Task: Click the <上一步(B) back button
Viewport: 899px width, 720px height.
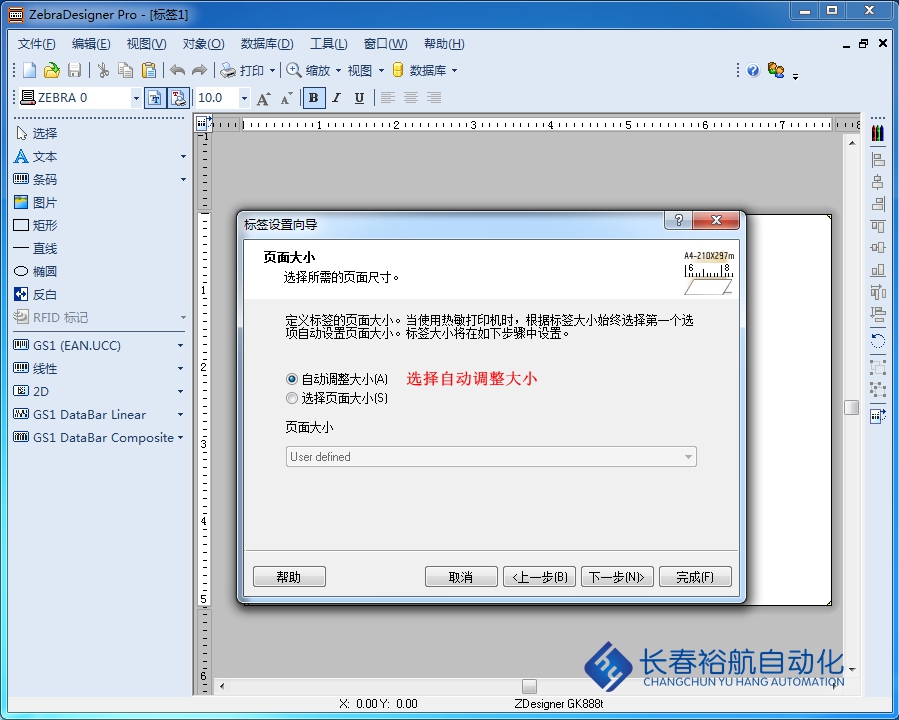Action: click(x=540, y=577)
